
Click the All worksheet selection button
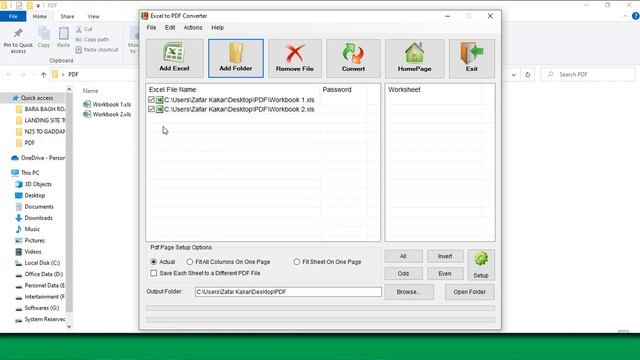[403, 256]
